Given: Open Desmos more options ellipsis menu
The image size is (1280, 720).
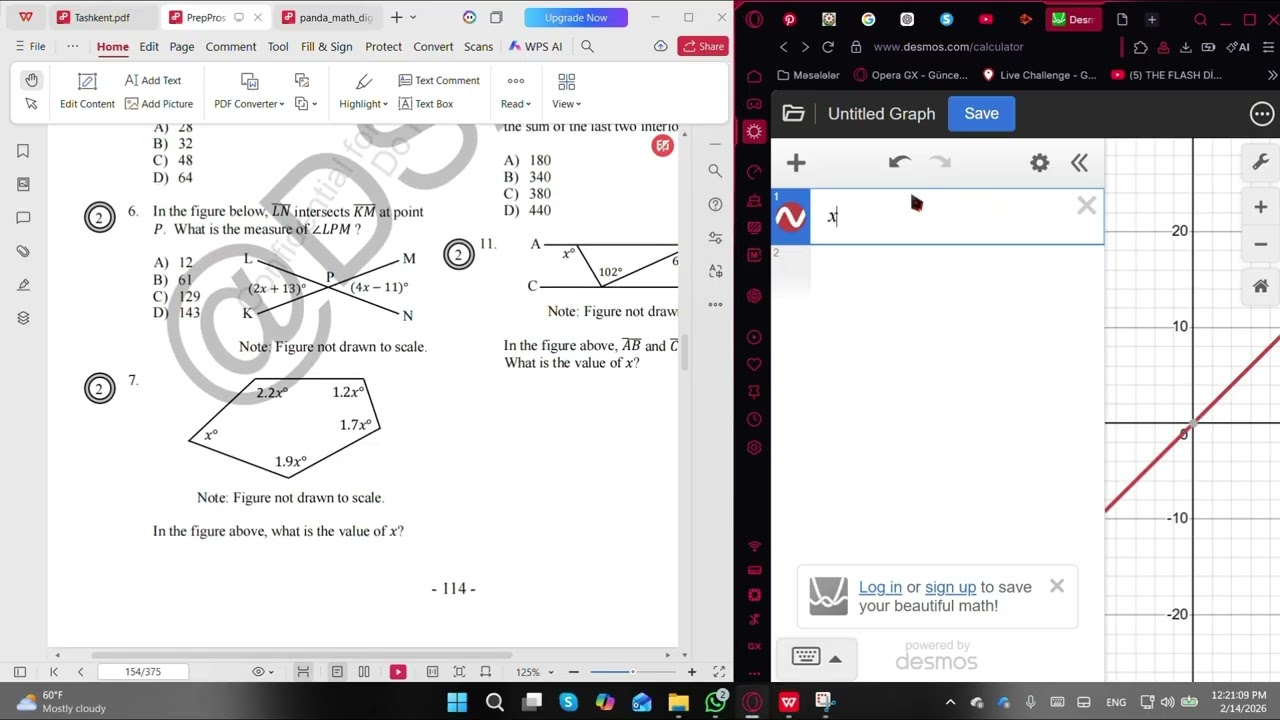Looking at the screenshot, I should [x=1262, y=114].
